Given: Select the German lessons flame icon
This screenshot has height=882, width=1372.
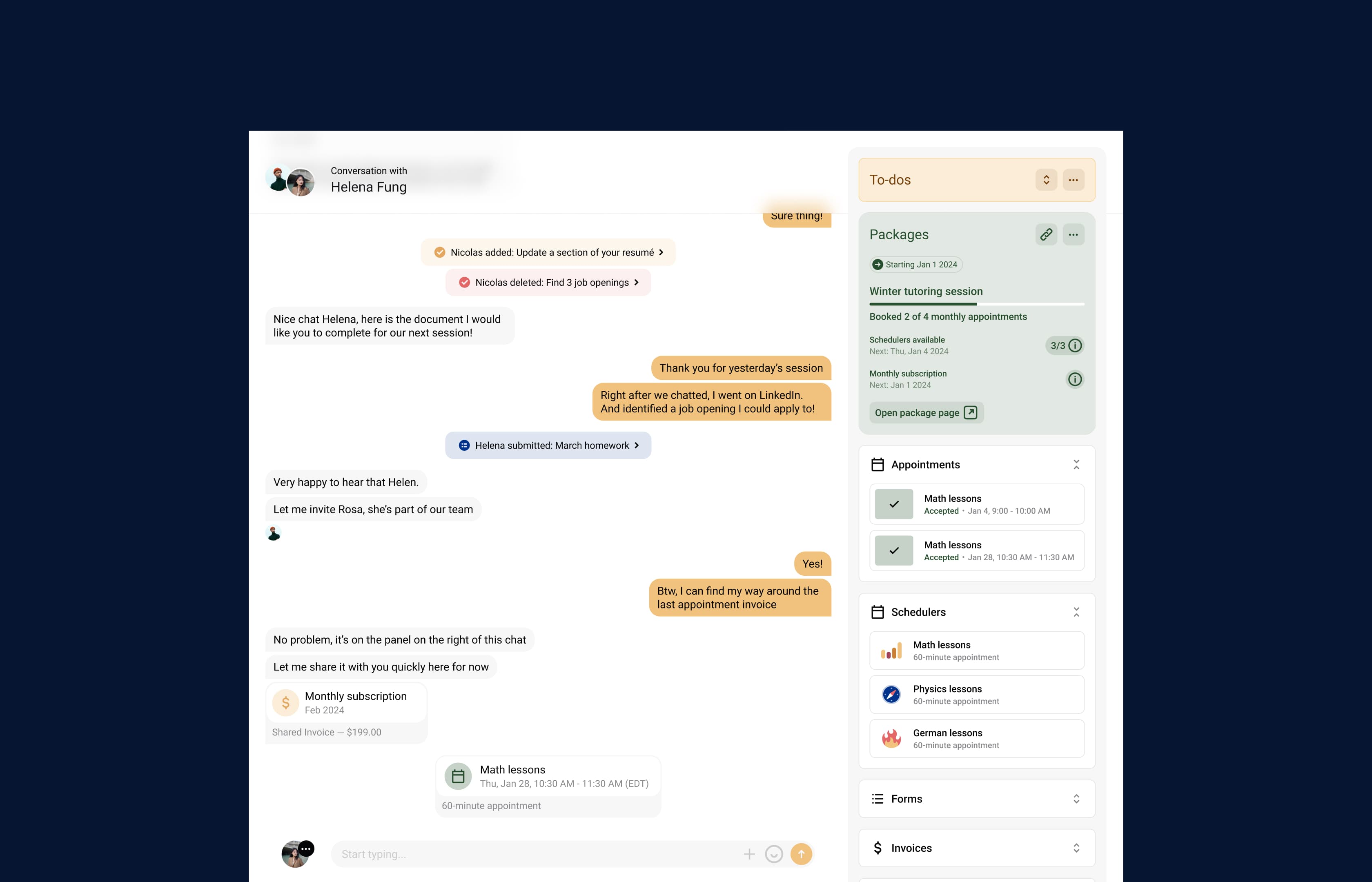Looking at the screenshot, I should [890, 738].
